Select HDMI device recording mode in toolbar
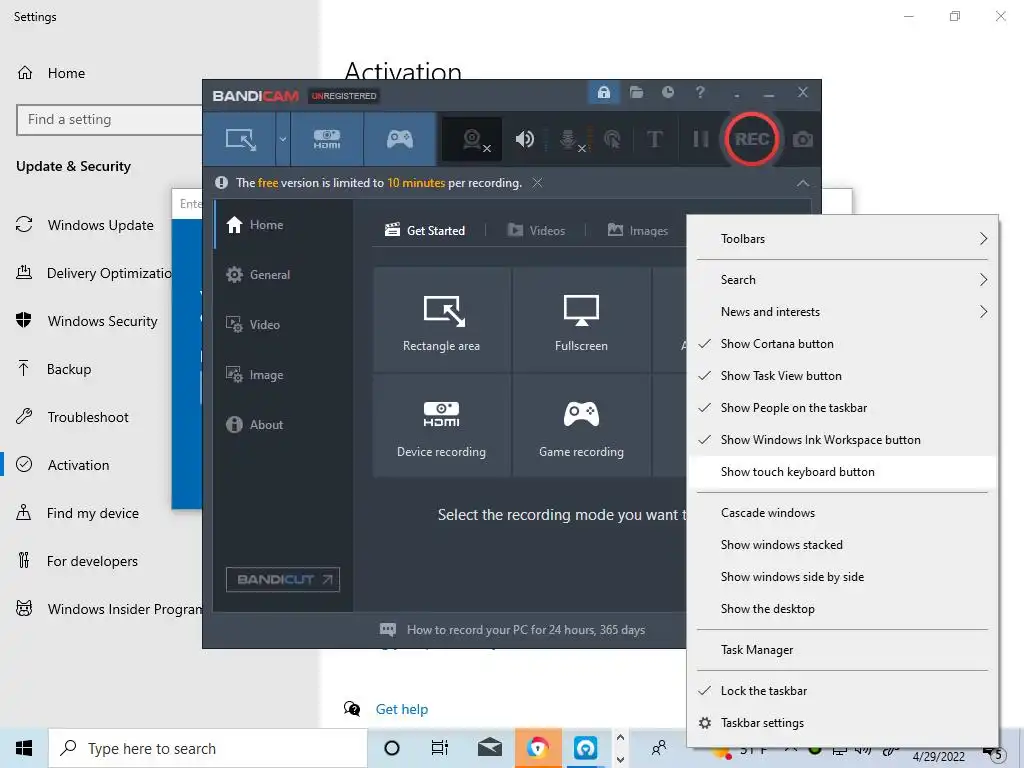The width and height of the screenshot is (1024, 768). click(327, 139)
